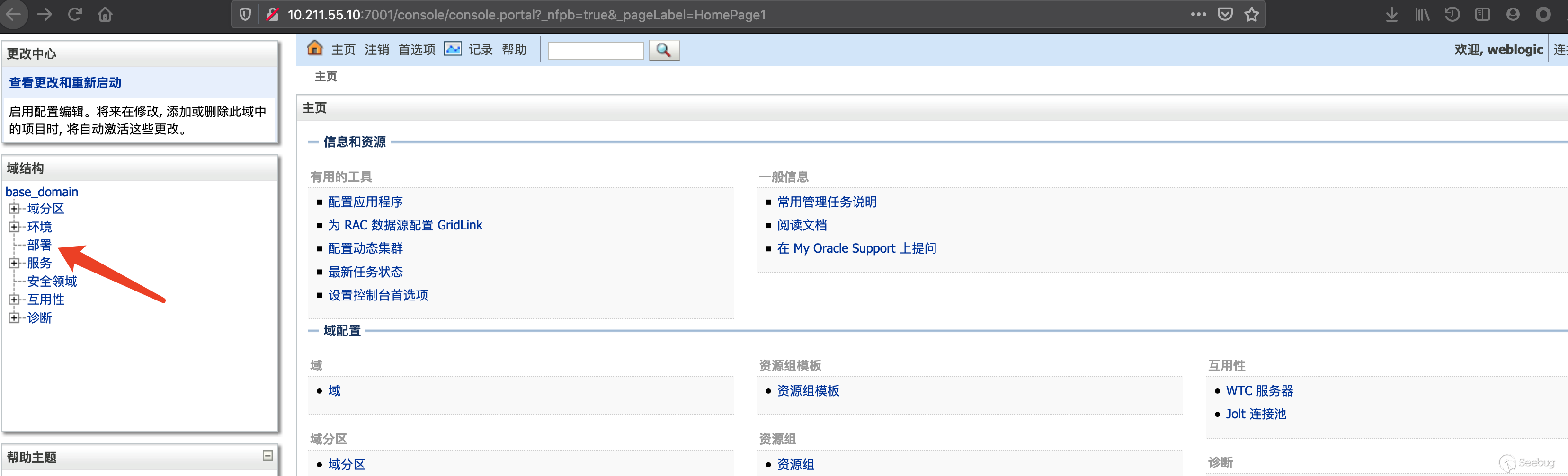Open the 首选项 menu item
The width and height of the screenshot is (1568, 476).
[x=416, y=49]
